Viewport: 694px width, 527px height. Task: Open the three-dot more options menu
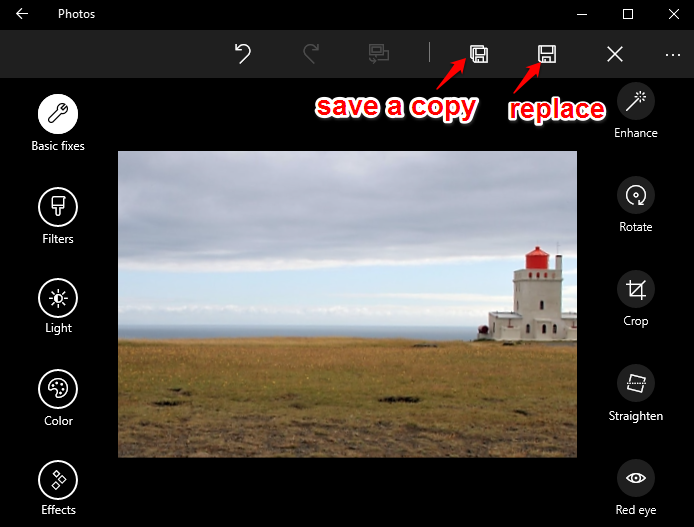[x=672, y=54]
